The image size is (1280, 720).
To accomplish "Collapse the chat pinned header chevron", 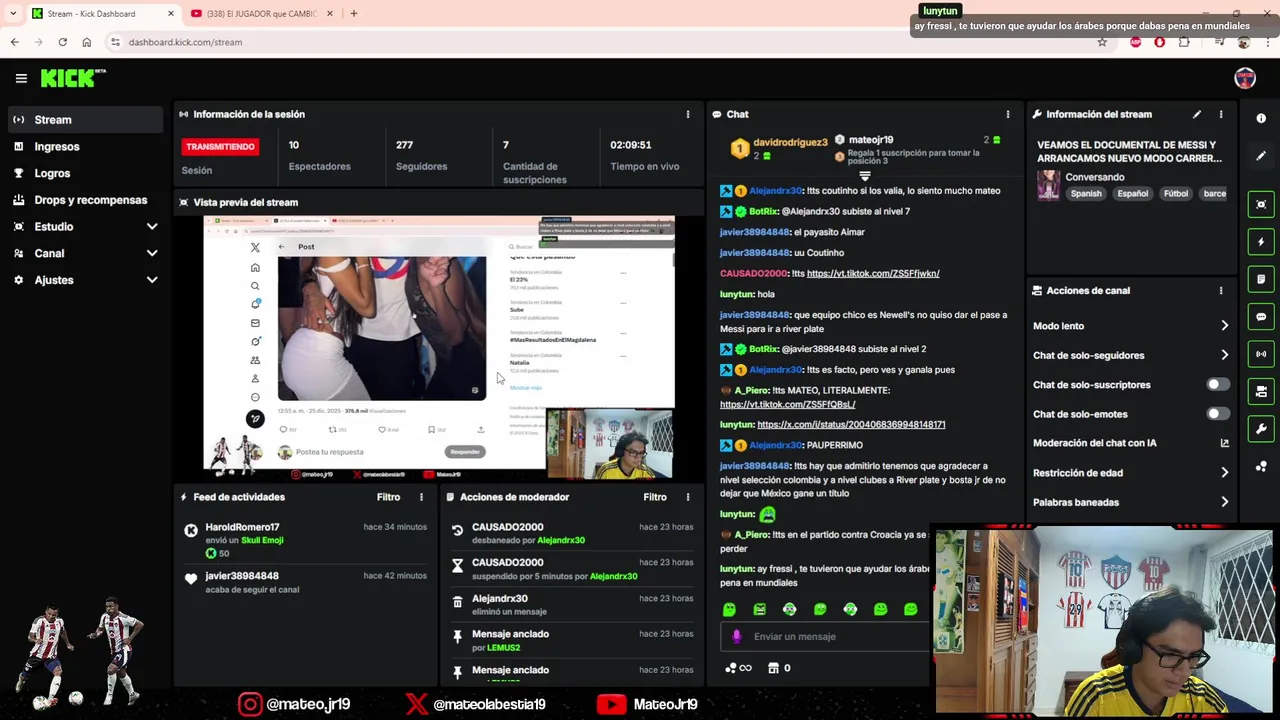I will click(x=865, y=176).
